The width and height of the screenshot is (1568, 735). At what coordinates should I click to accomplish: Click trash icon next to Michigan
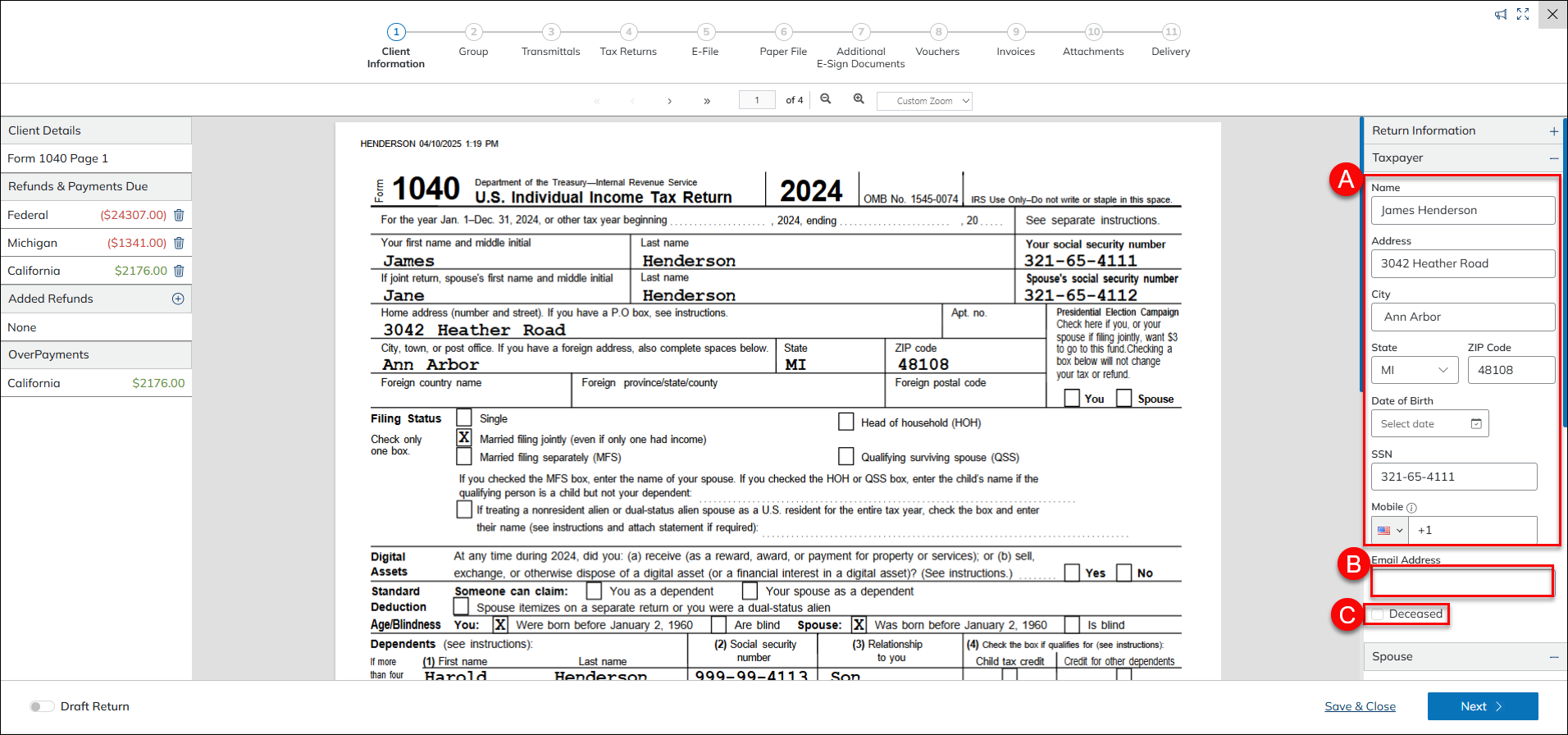(x=179, y=243)
